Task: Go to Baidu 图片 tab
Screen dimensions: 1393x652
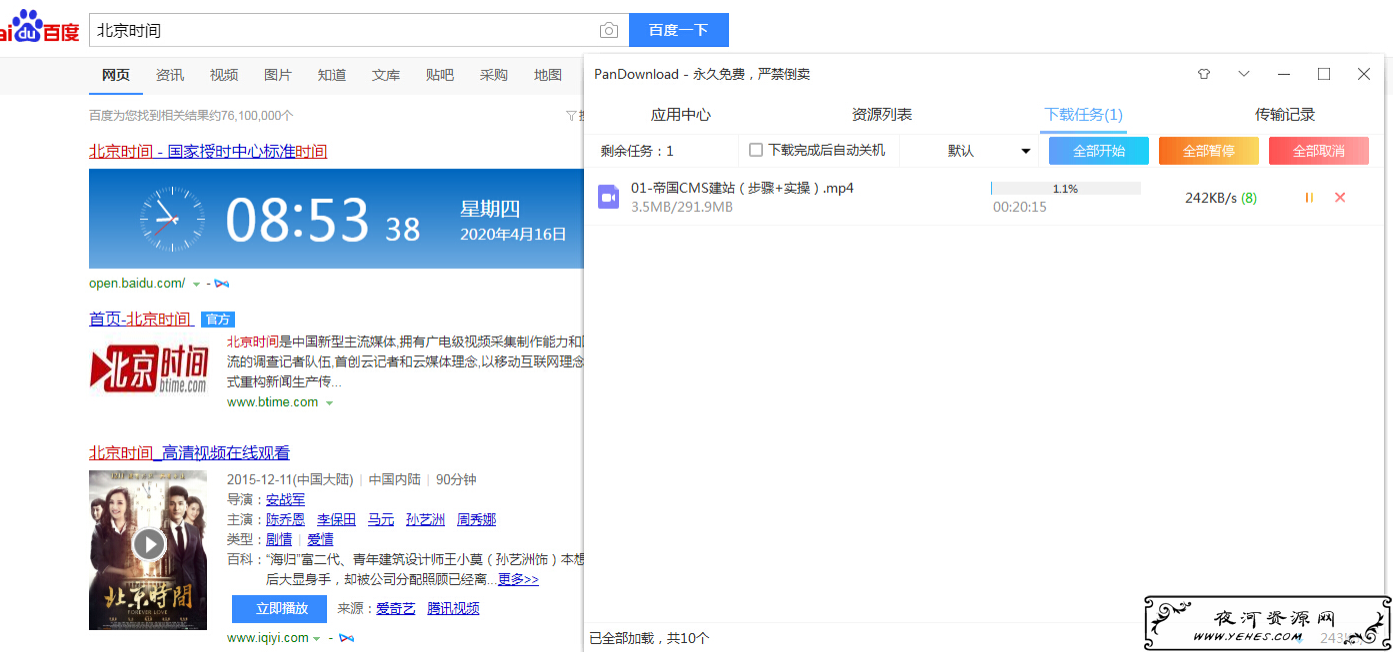Action: [x=278, y=75]
